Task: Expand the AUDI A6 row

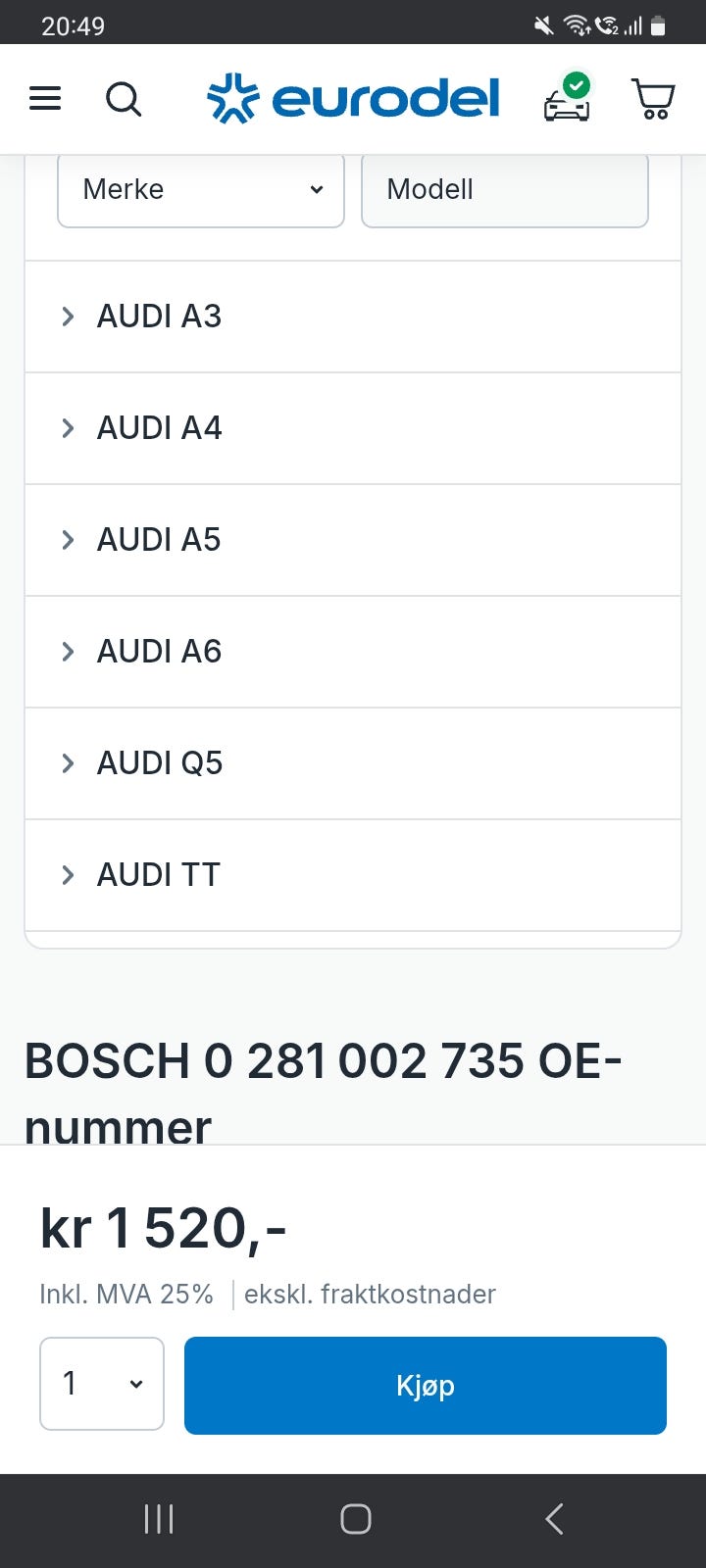Action: point(353,652)
